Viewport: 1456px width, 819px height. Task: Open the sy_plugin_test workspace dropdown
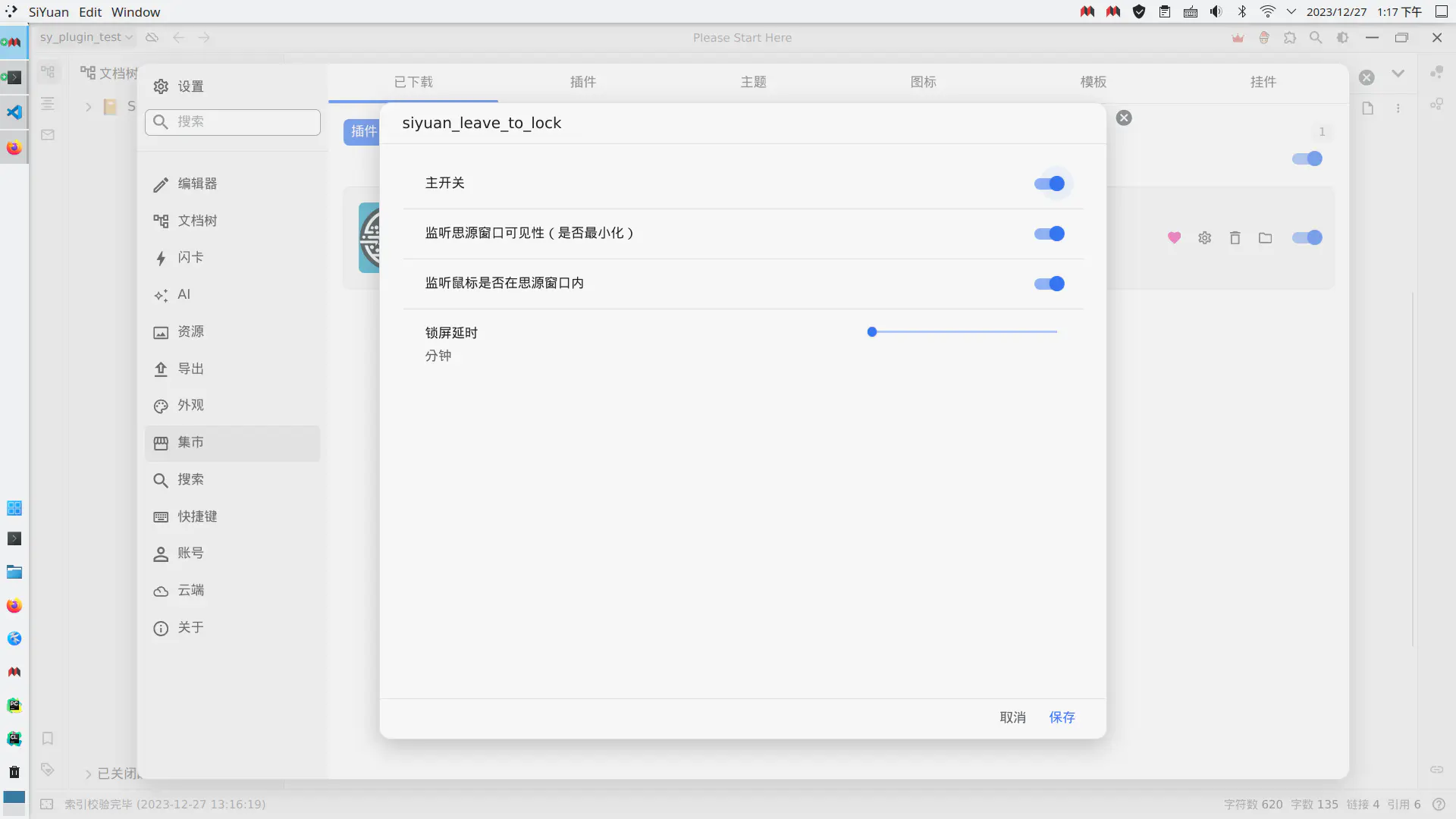86,37
